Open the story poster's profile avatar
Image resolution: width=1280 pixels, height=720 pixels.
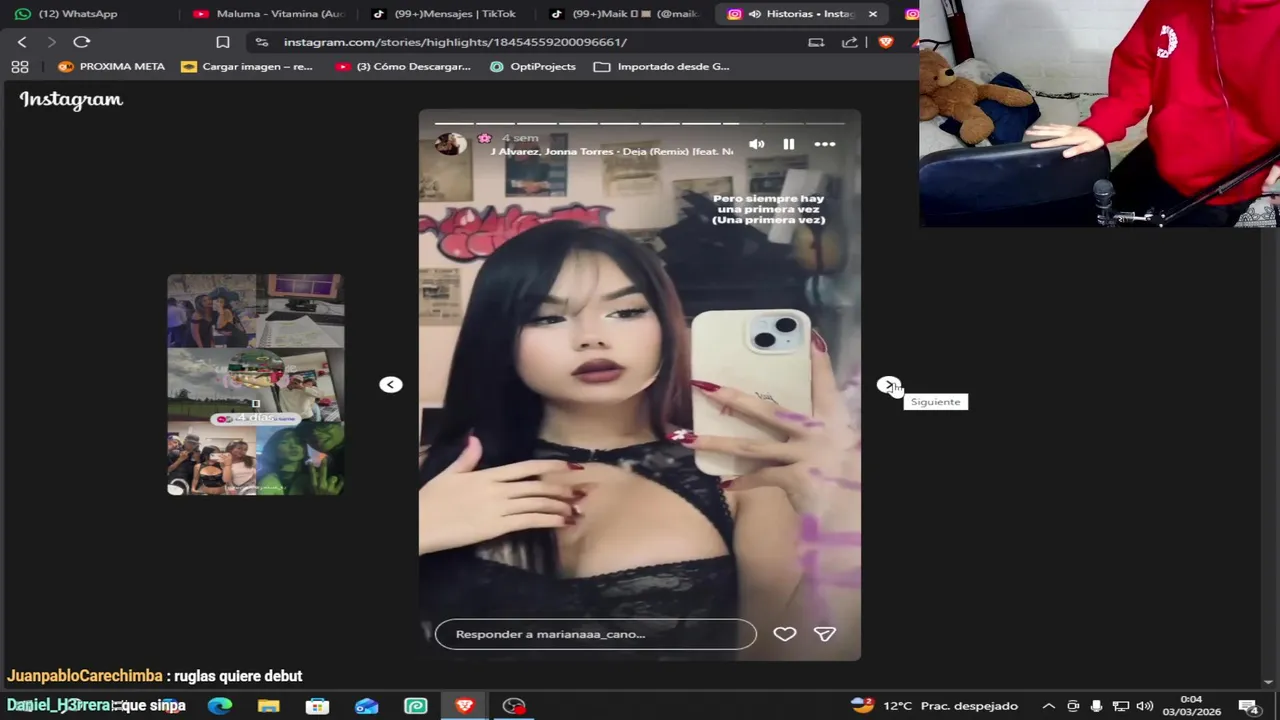[x=451, y=144]
